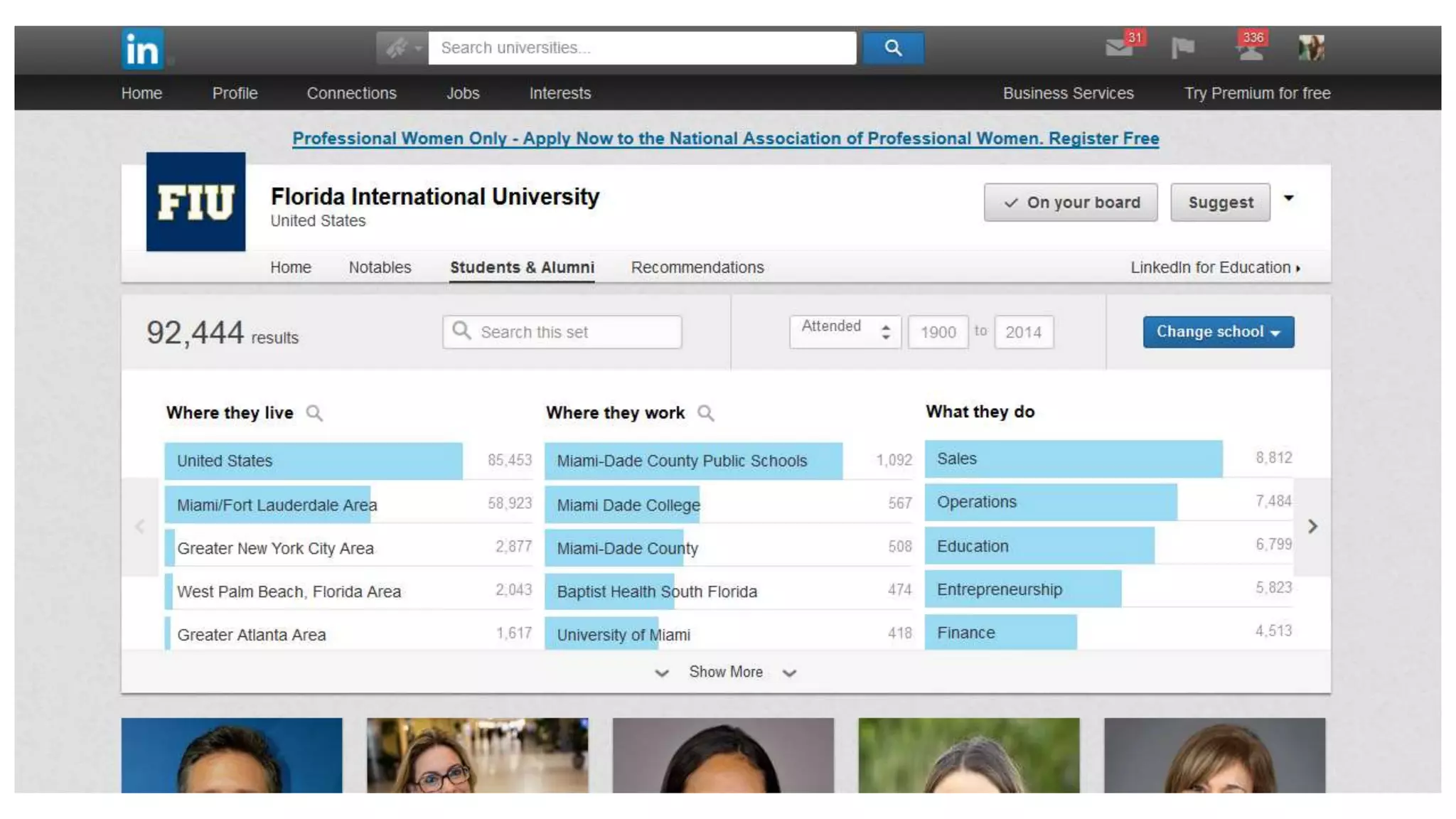Click the Search this set field
The image size is (1456, 819).
562,332
